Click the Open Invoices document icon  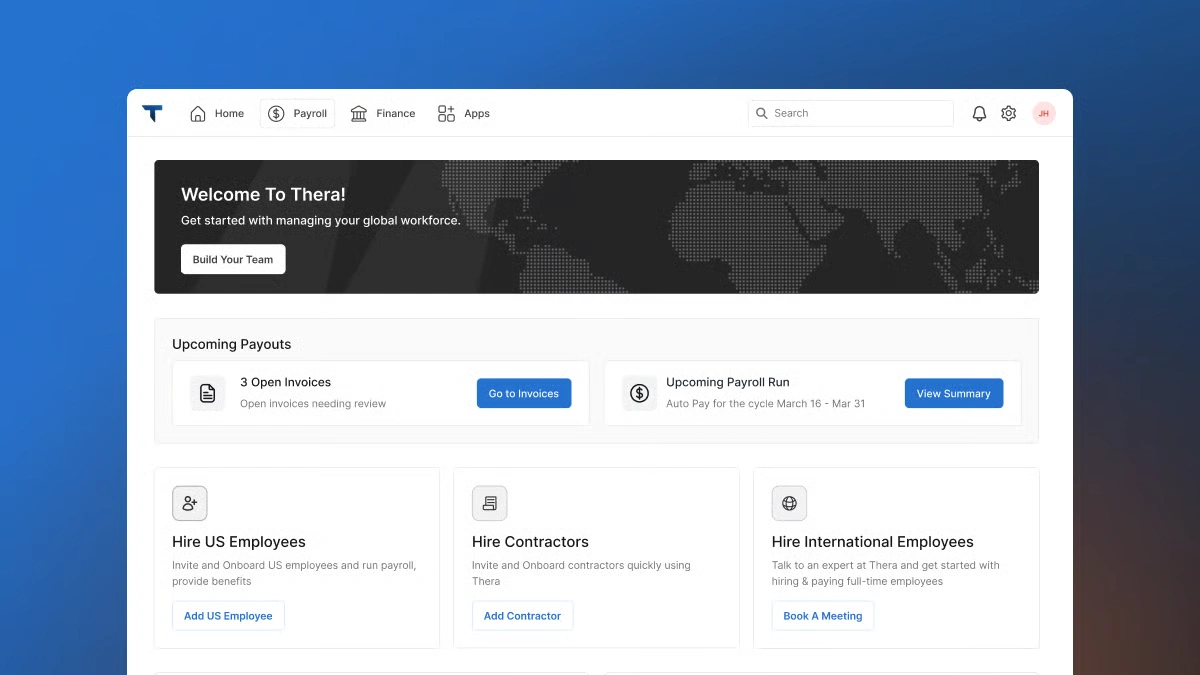click(208, 393)
